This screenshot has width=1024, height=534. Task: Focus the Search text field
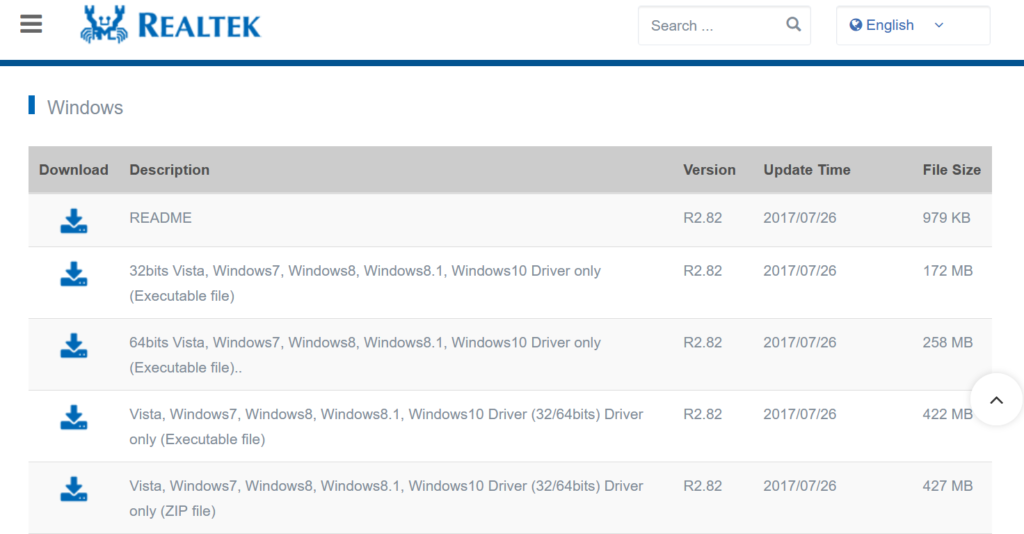(x=715, y=25)
